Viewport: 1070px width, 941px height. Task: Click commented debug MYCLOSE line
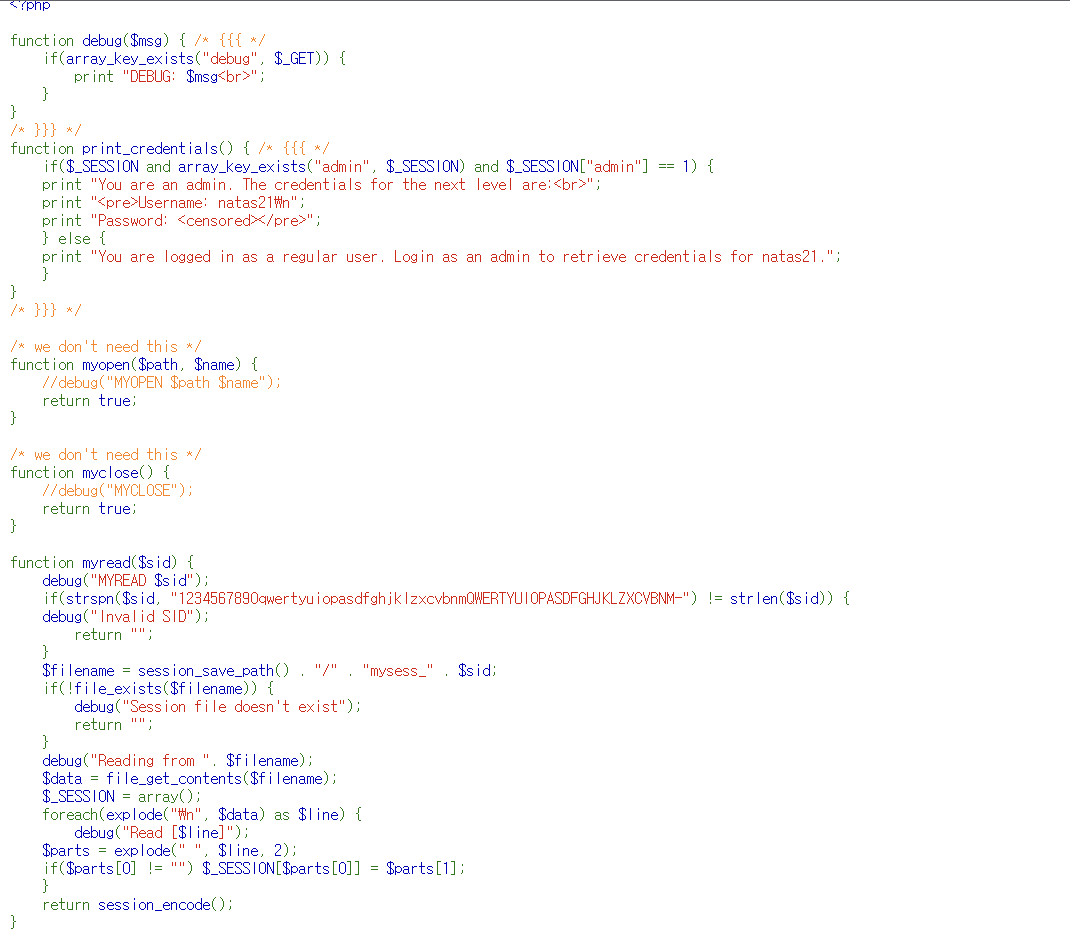(117, 491)
